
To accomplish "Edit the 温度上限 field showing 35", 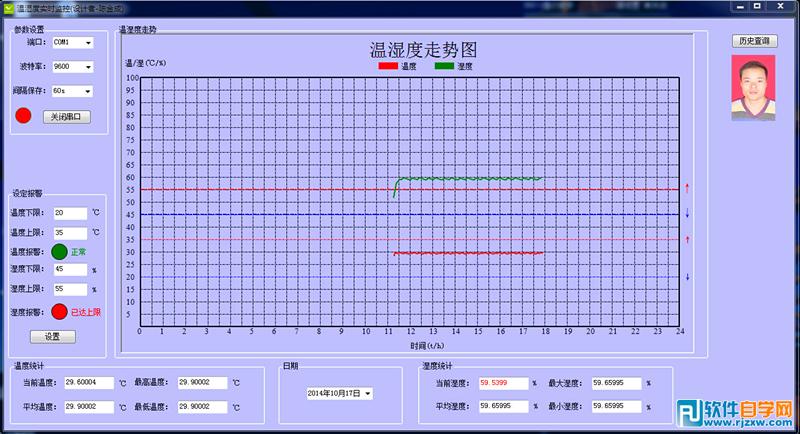I will [70, 233].
